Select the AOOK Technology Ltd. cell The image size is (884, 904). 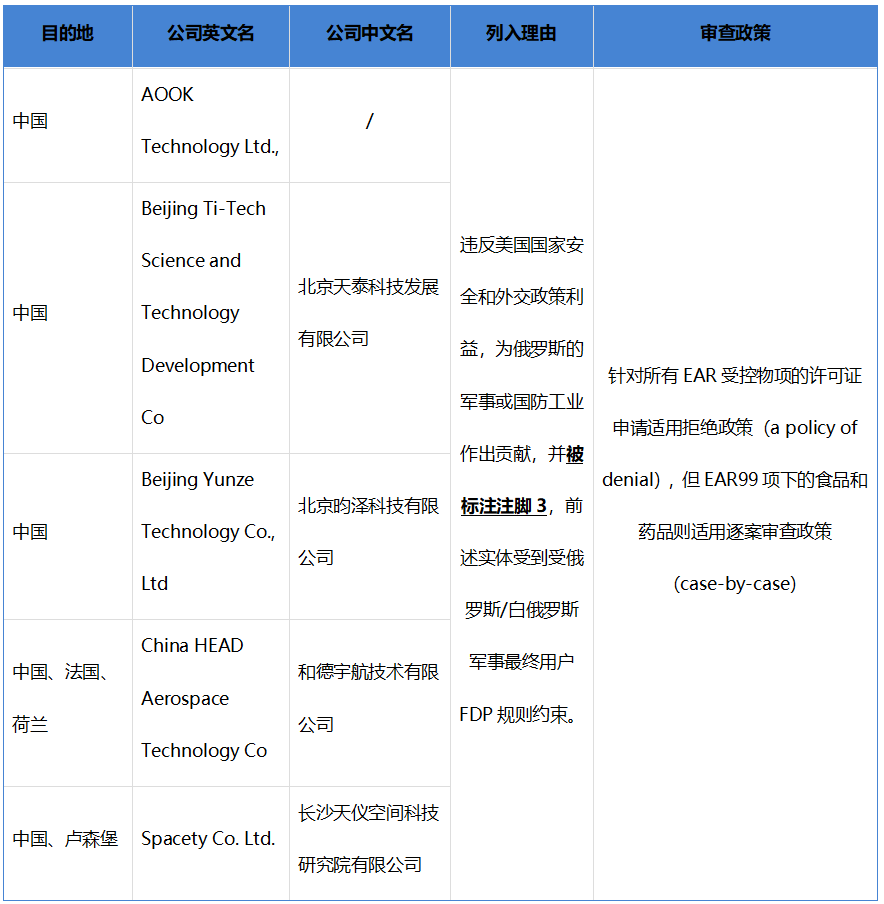[x=210, y=121]
